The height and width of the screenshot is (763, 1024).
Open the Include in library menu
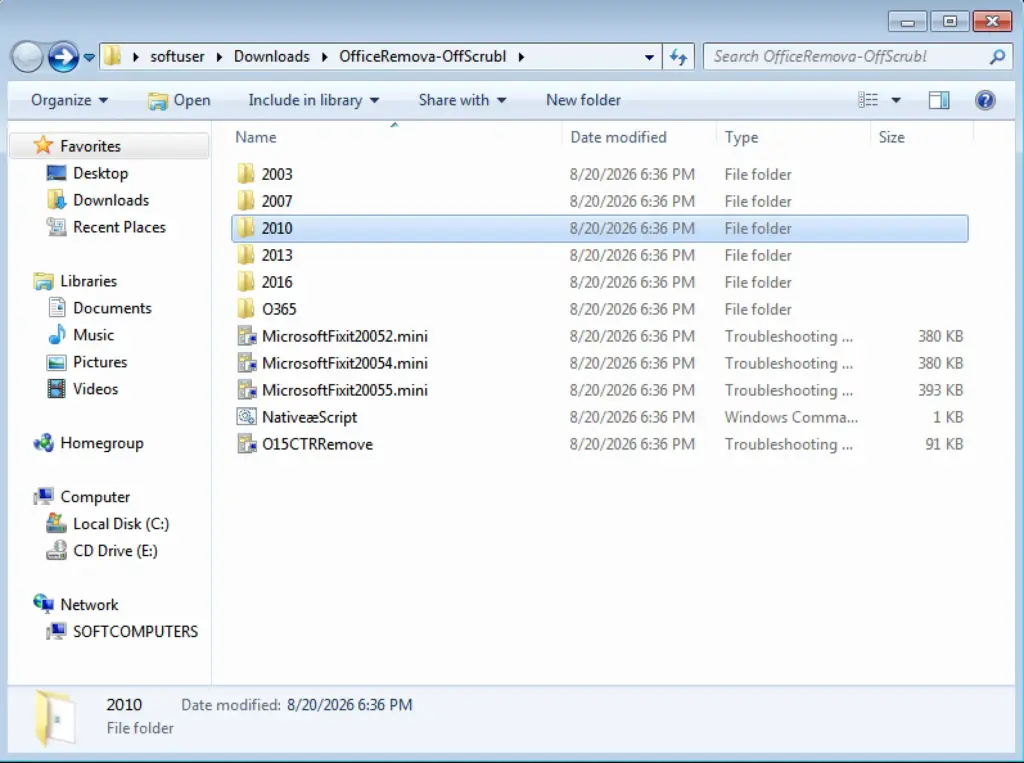pyautogui.click(x=313, y=100)
